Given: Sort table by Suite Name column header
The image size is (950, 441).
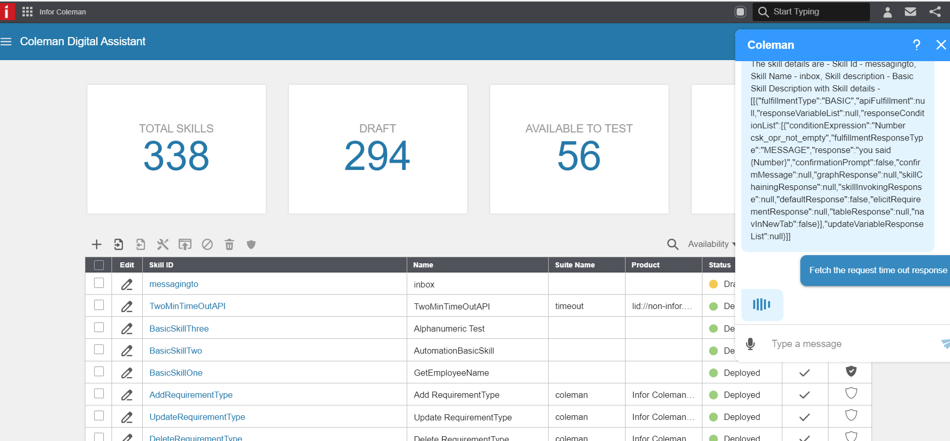Looking at the screenshot, I should [x=575, y=265].
